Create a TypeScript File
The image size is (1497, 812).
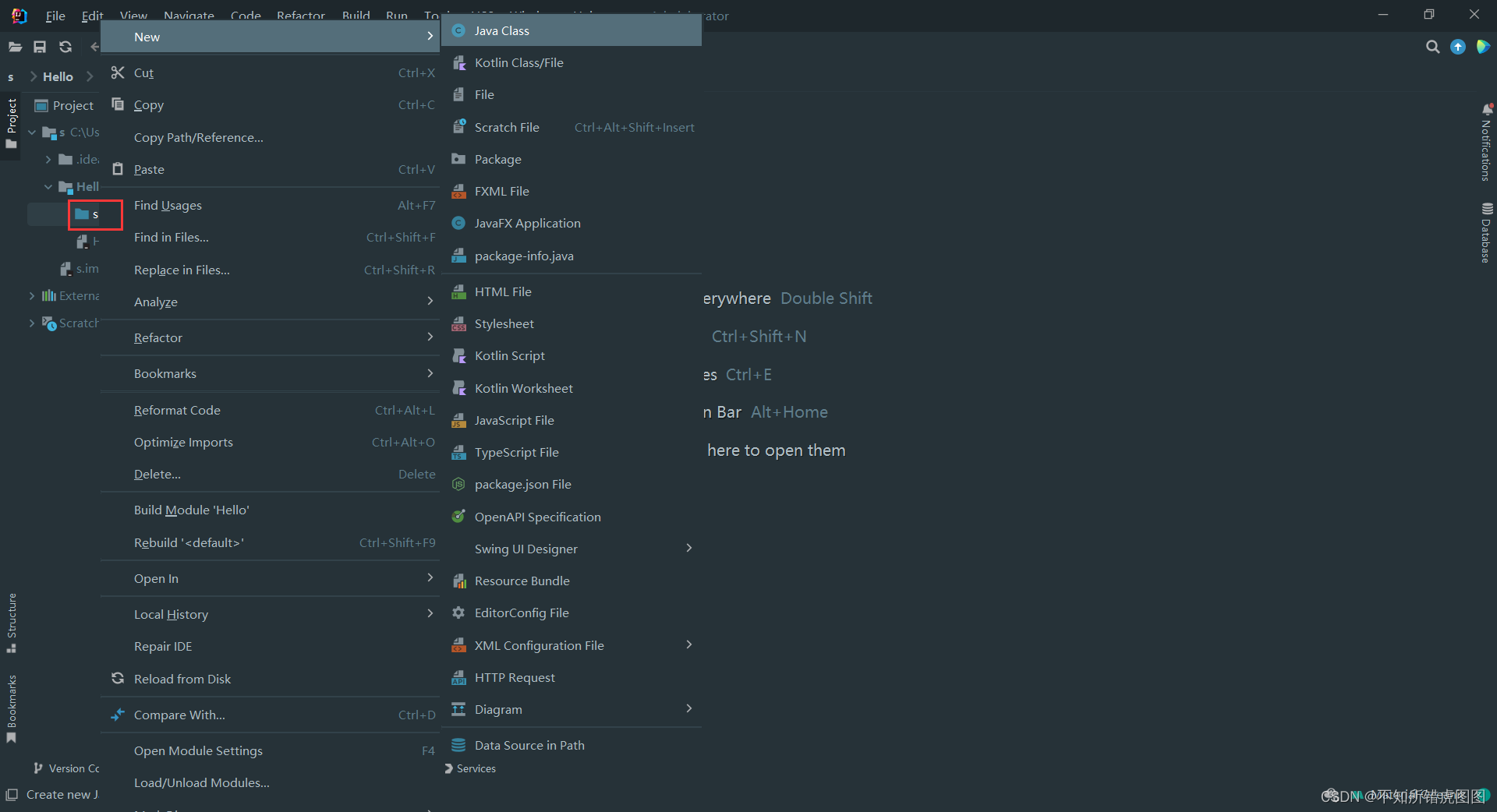click(572, 452)
